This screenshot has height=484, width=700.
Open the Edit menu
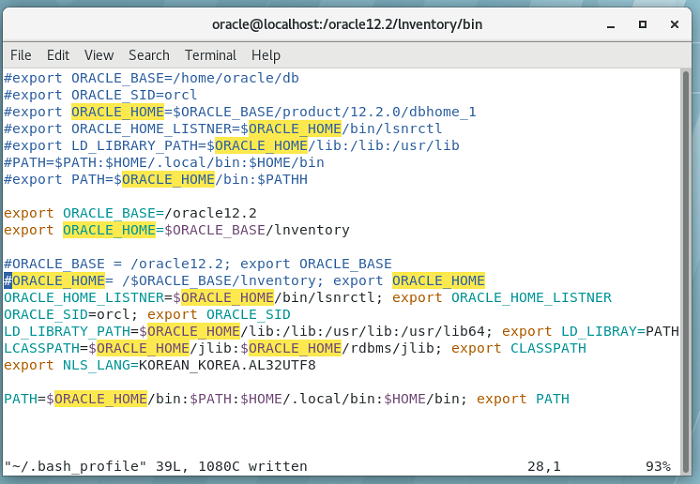click(x=58, y=55)
